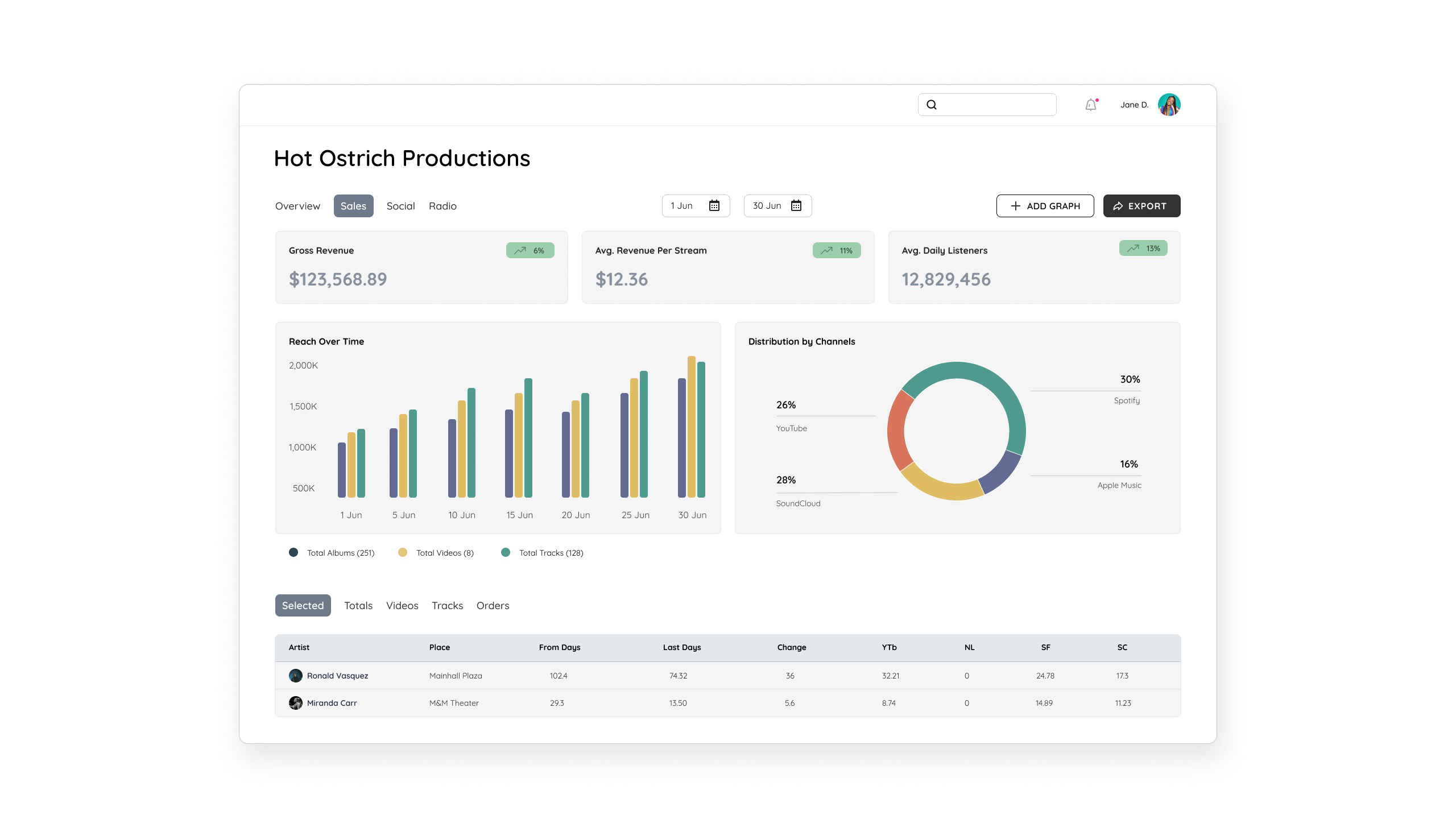
Task: Click Ronald Vasquez avatar thumbnail
Action: click(x=296, y=676)
